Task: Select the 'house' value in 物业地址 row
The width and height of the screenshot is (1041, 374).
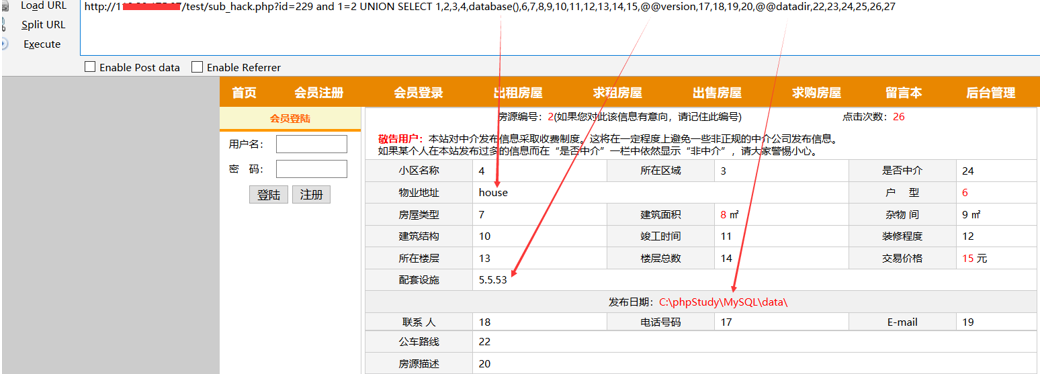Action: click(493, 193)
